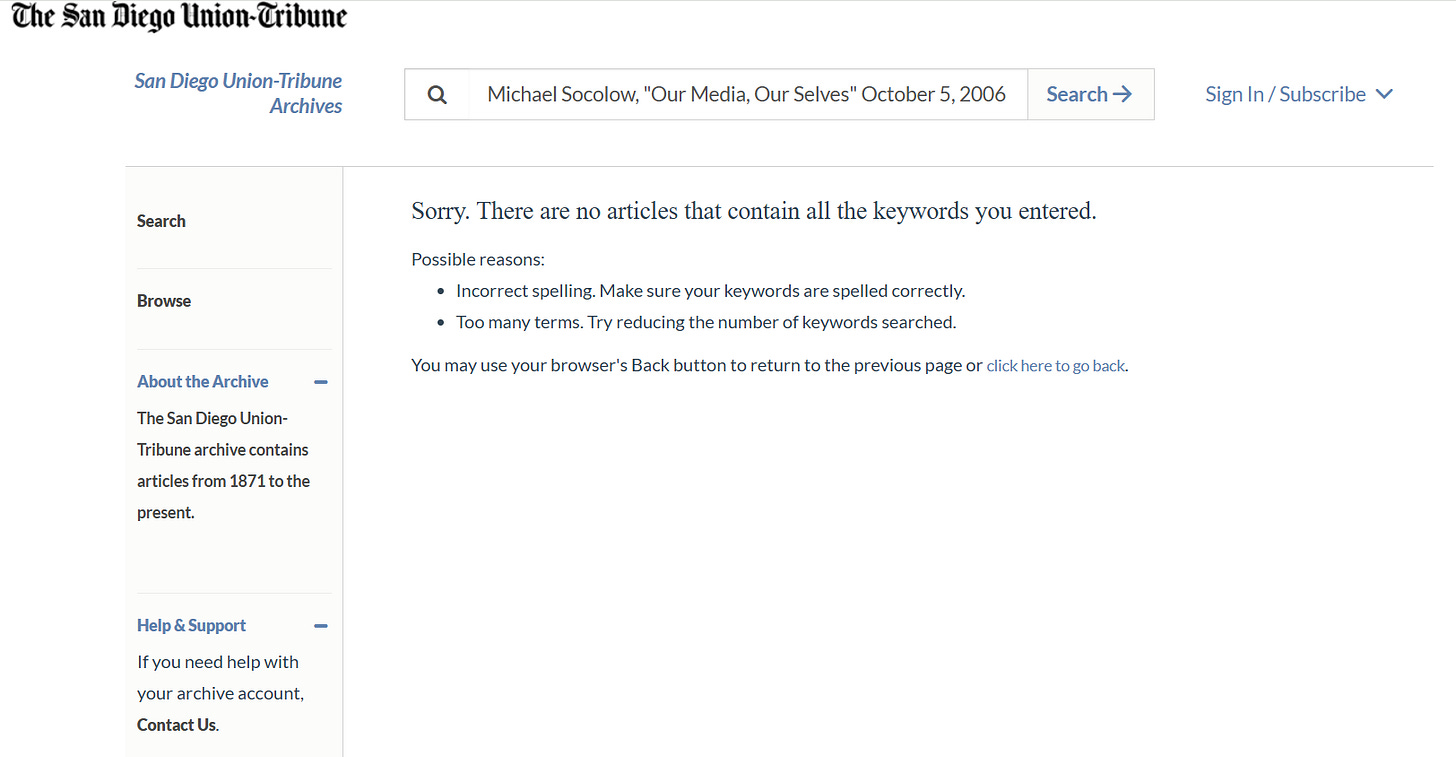The width and height of the screenshot is (1456, 757).
Task: Click the 'Sorry. There are no articles' message
Action: click(754, 211)
